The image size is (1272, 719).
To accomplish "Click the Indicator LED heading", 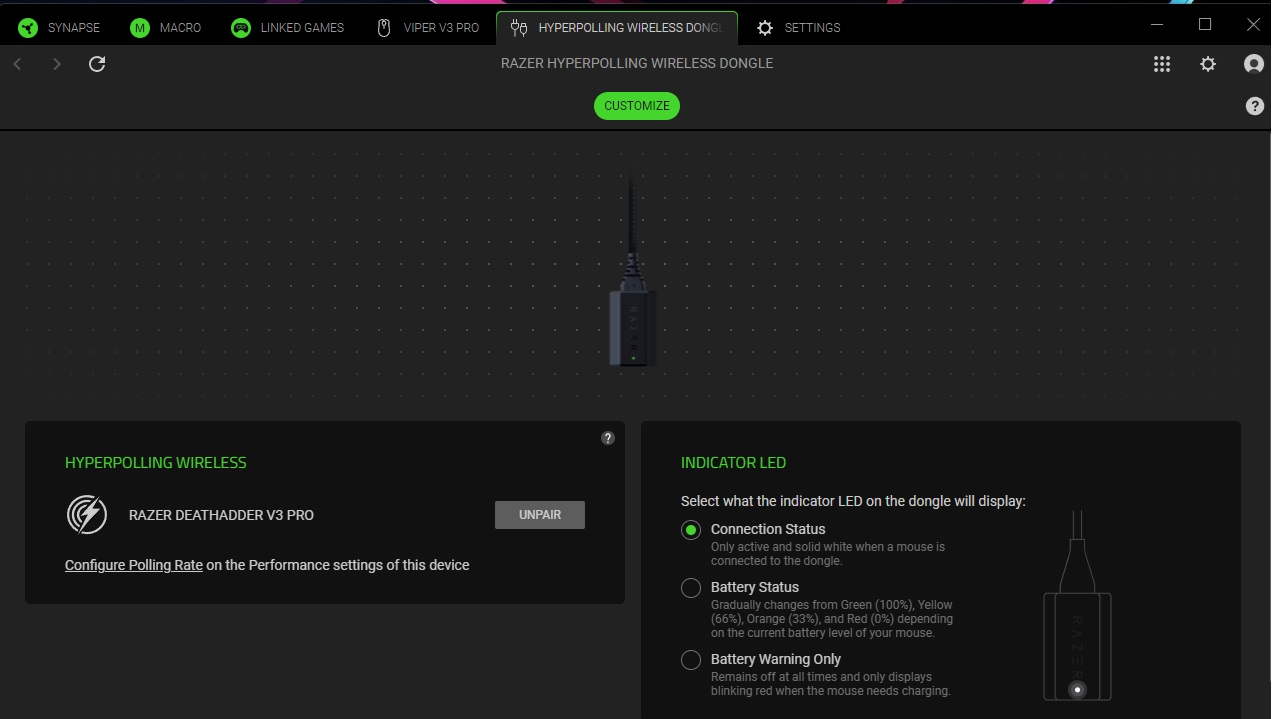I will [733, 463].
